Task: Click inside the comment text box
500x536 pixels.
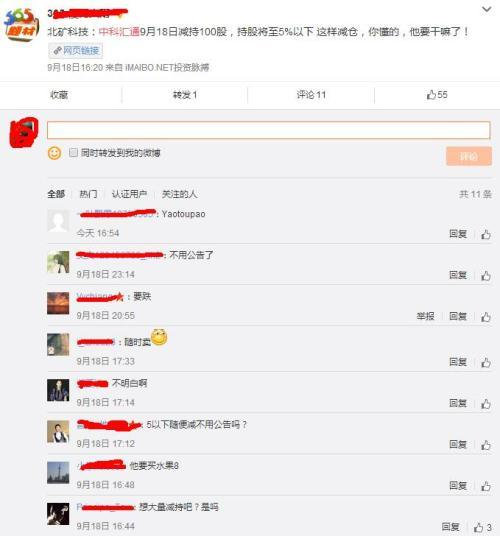Action: click(x=269, y=130)
